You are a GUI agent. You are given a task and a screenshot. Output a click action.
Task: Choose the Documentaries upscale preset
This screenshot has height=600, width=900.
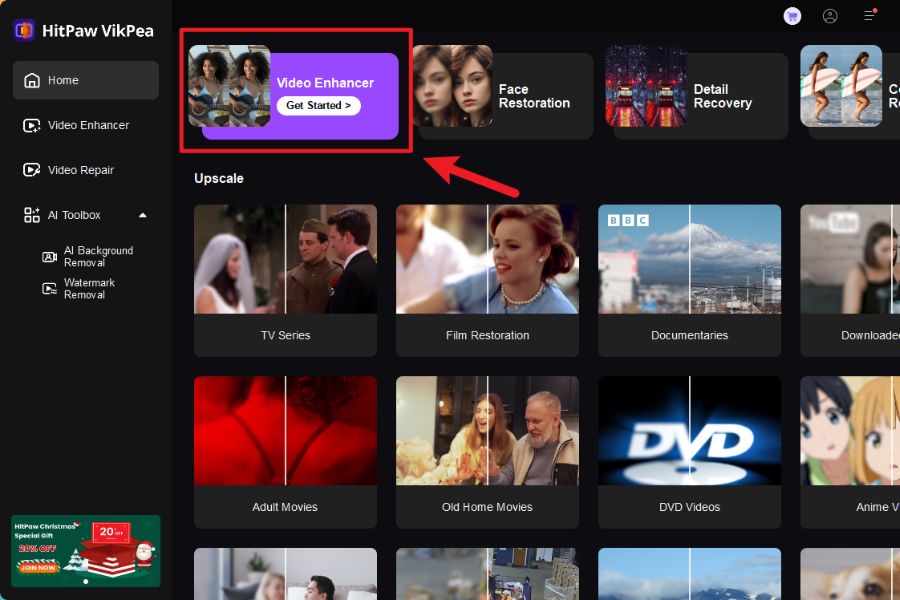point(689,280)
